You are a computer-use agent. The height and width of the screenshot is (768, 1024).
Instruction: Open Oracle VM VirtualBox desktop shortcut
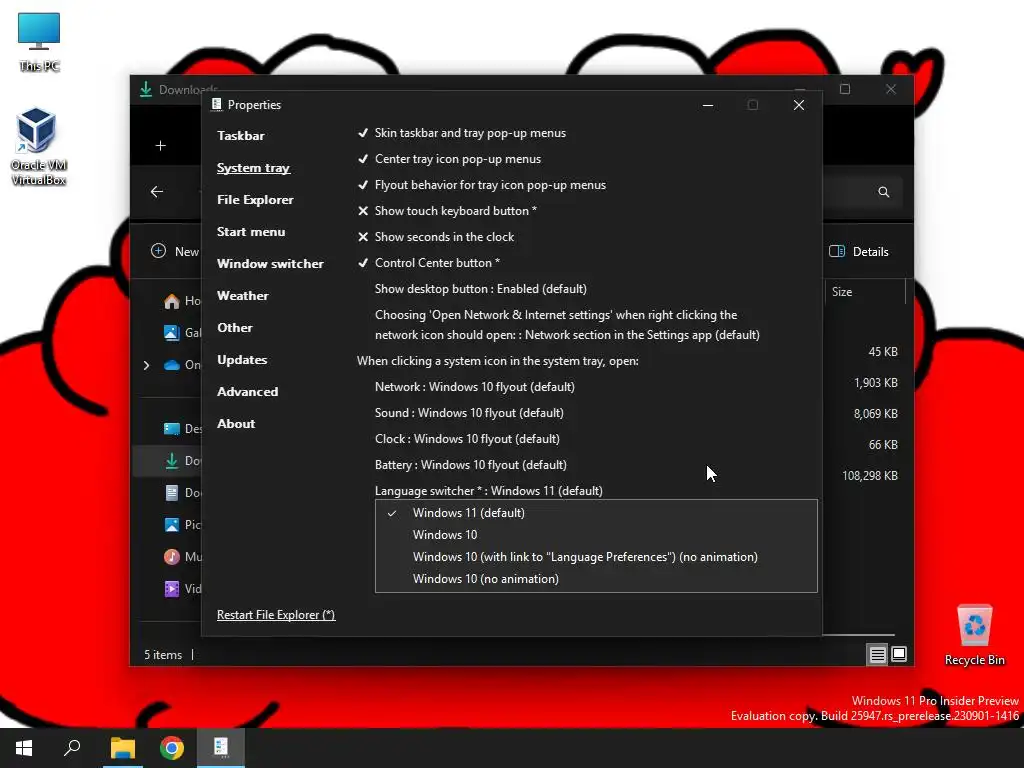[38, 146]
